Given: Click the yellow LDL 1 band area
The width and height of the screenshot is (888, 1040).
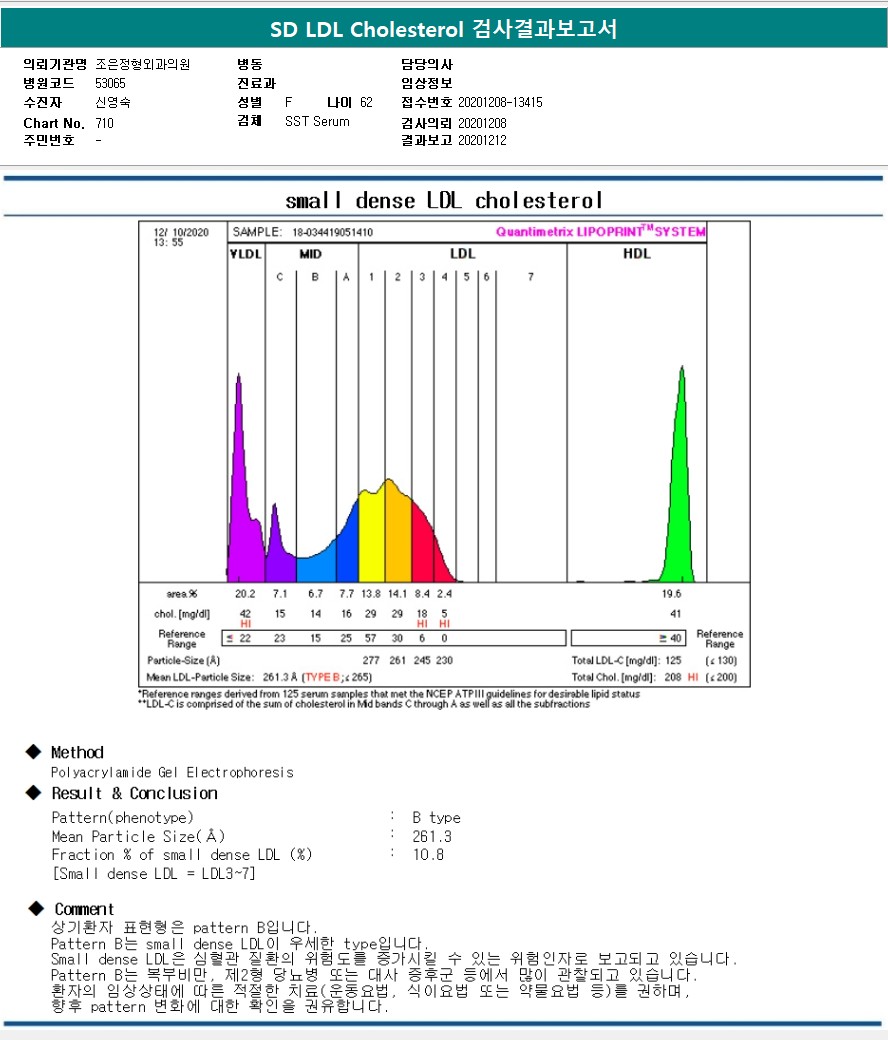Looking at the screenshot, I should pos(371,537).
